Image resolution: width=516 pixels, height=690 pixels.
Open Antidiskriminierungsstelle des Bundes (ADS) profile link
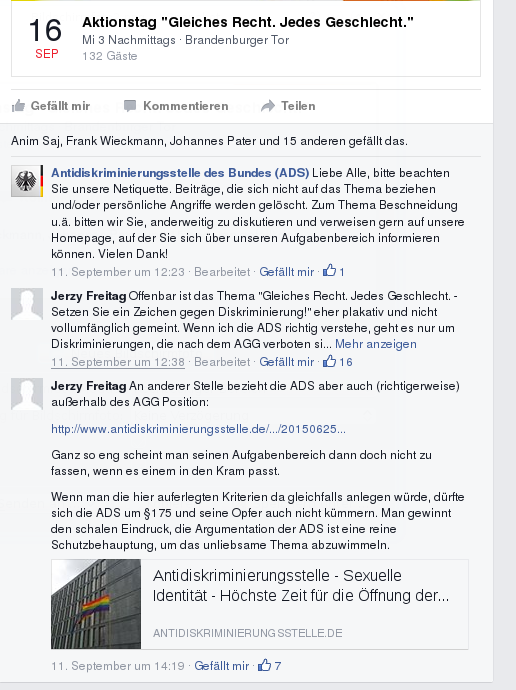coord(180,172)
